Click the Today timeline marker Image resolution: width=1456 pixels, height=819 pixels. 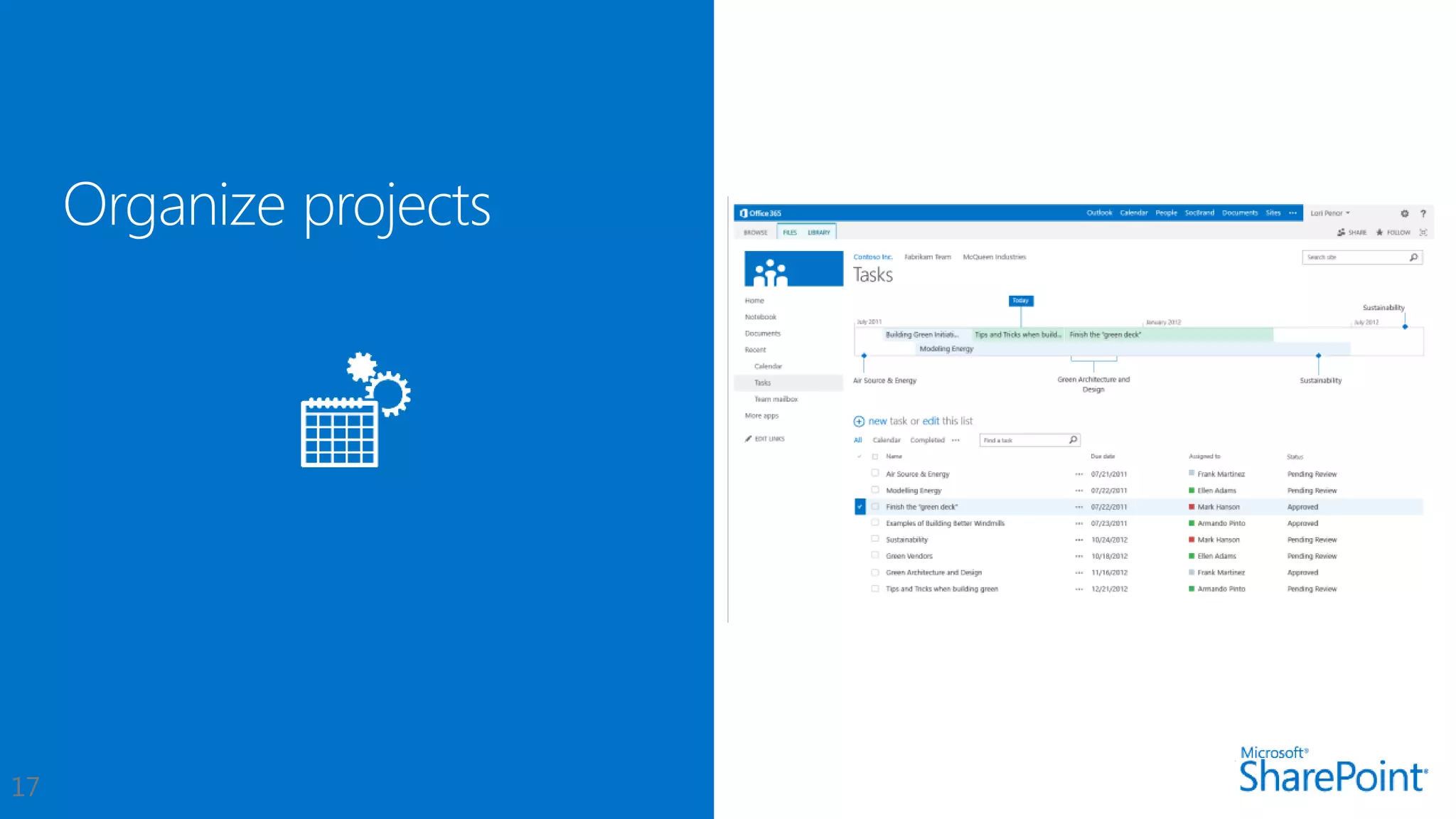[1020, 301]
